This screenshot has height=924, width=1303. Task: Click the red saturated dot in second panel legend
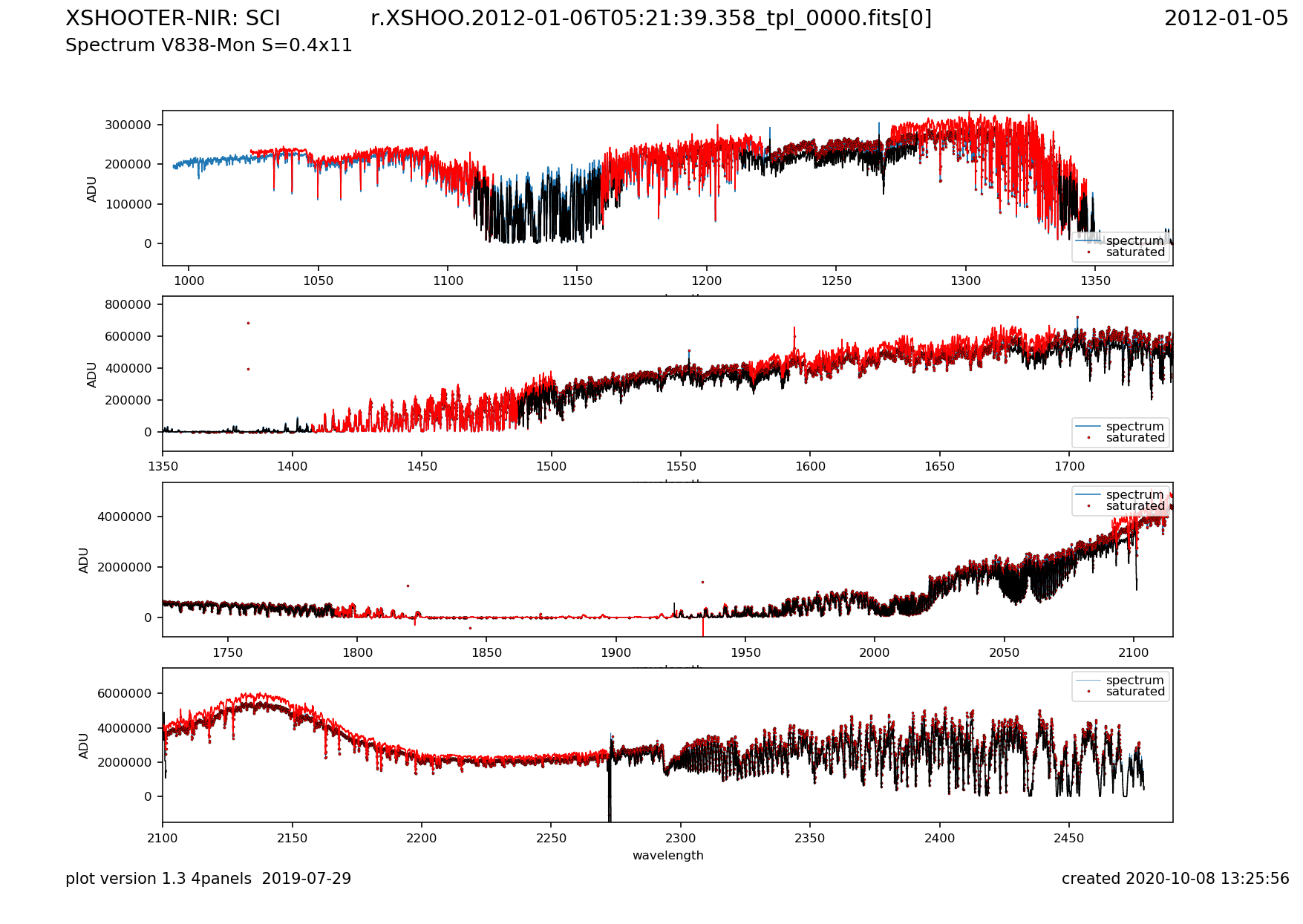coord(1088,438)
